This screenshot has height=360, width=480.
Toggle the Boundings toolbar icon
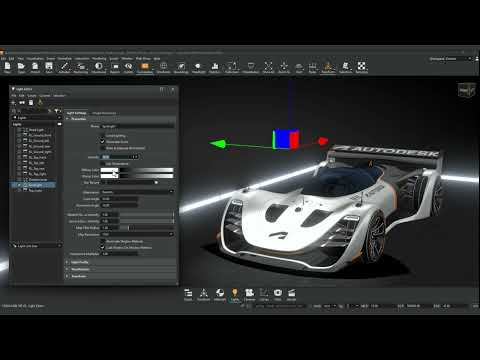181,67
